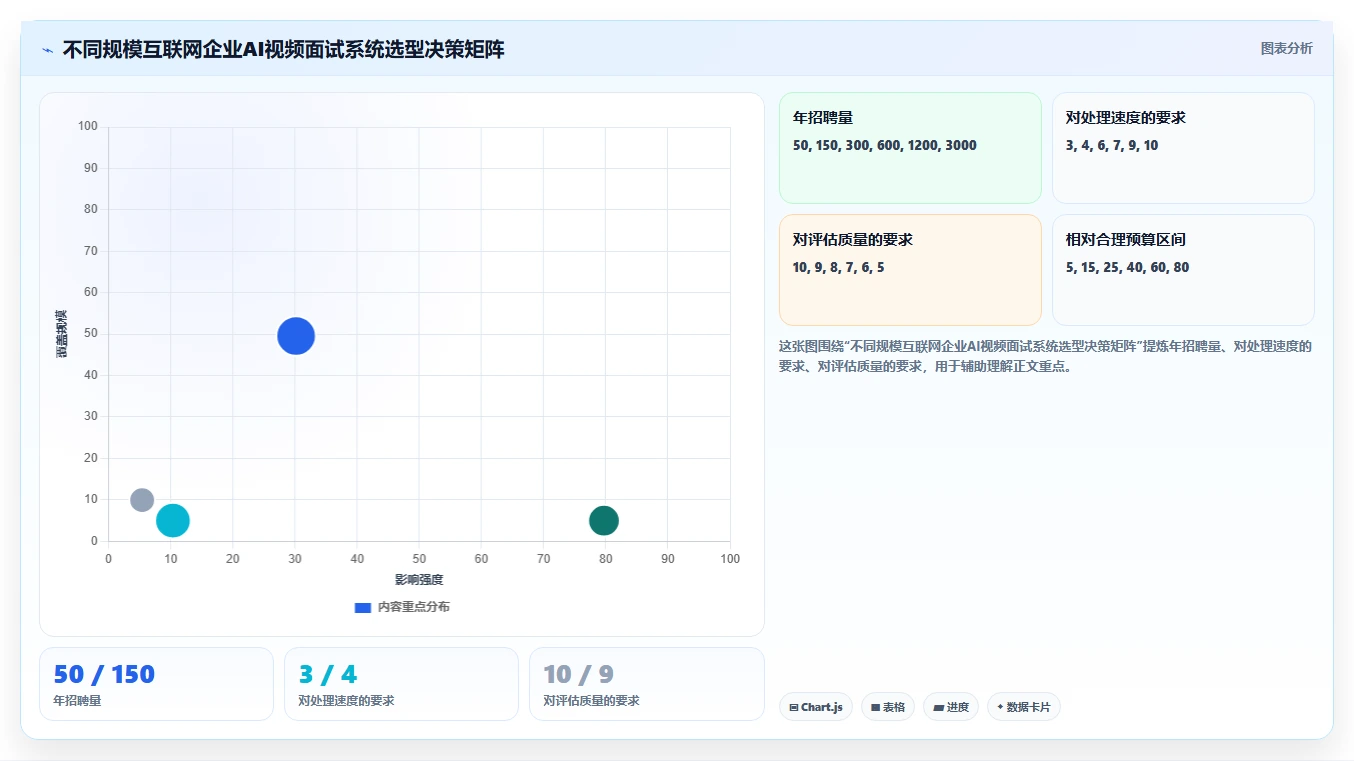
Task: Click the description paragraph starting 这张图围绕
Action: point(1045,356)
